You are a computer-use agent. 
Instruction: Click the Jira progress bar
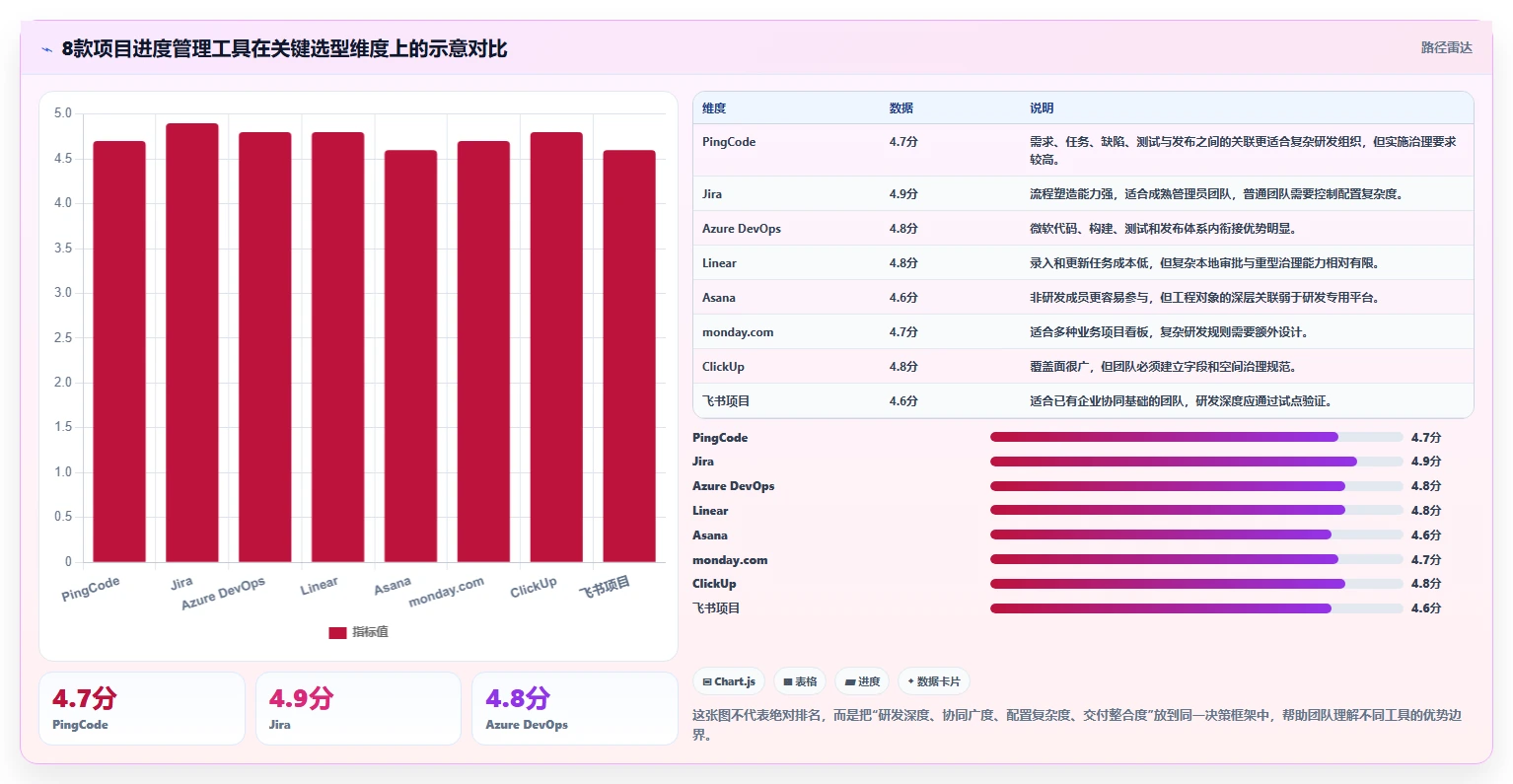tap(1196, 462)
